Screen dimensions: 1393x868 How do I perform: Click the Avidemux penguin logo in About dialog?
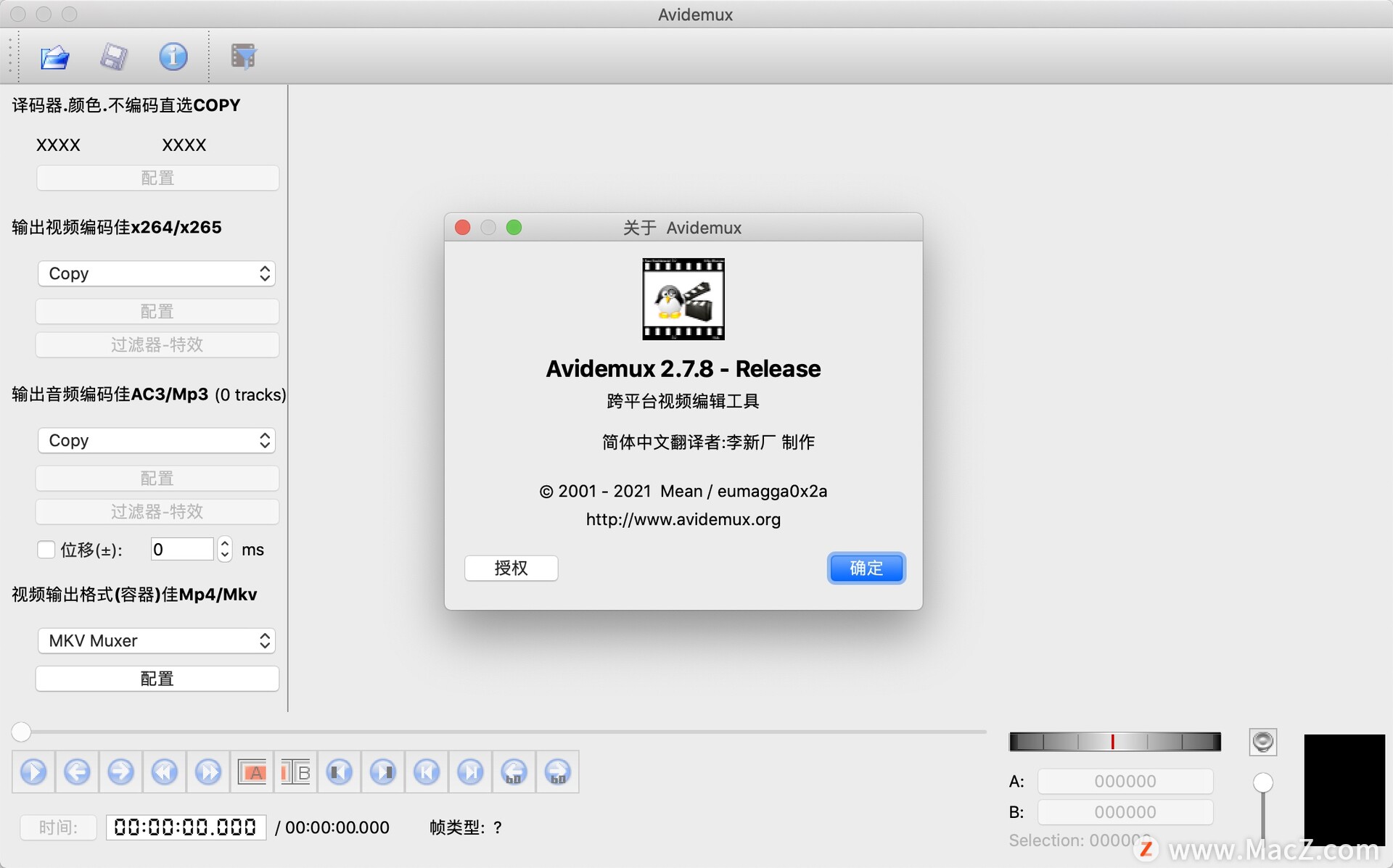tap(683, 299)
